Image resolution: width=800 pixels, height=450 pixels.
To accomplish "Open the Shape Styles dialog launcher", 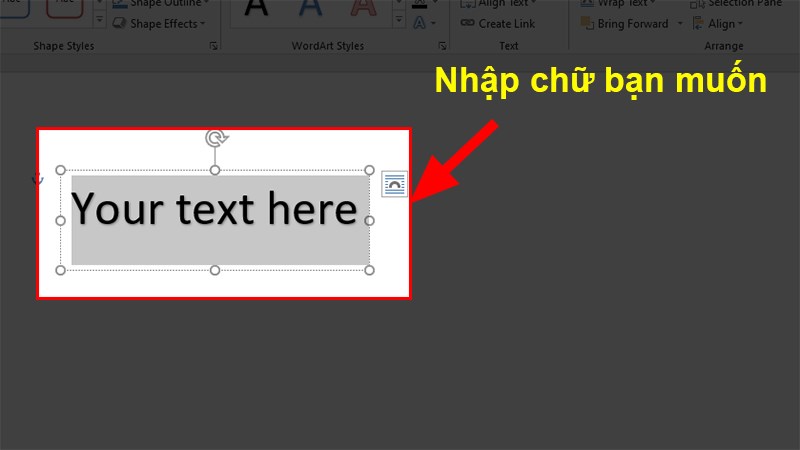I will (x=212, y=46).
